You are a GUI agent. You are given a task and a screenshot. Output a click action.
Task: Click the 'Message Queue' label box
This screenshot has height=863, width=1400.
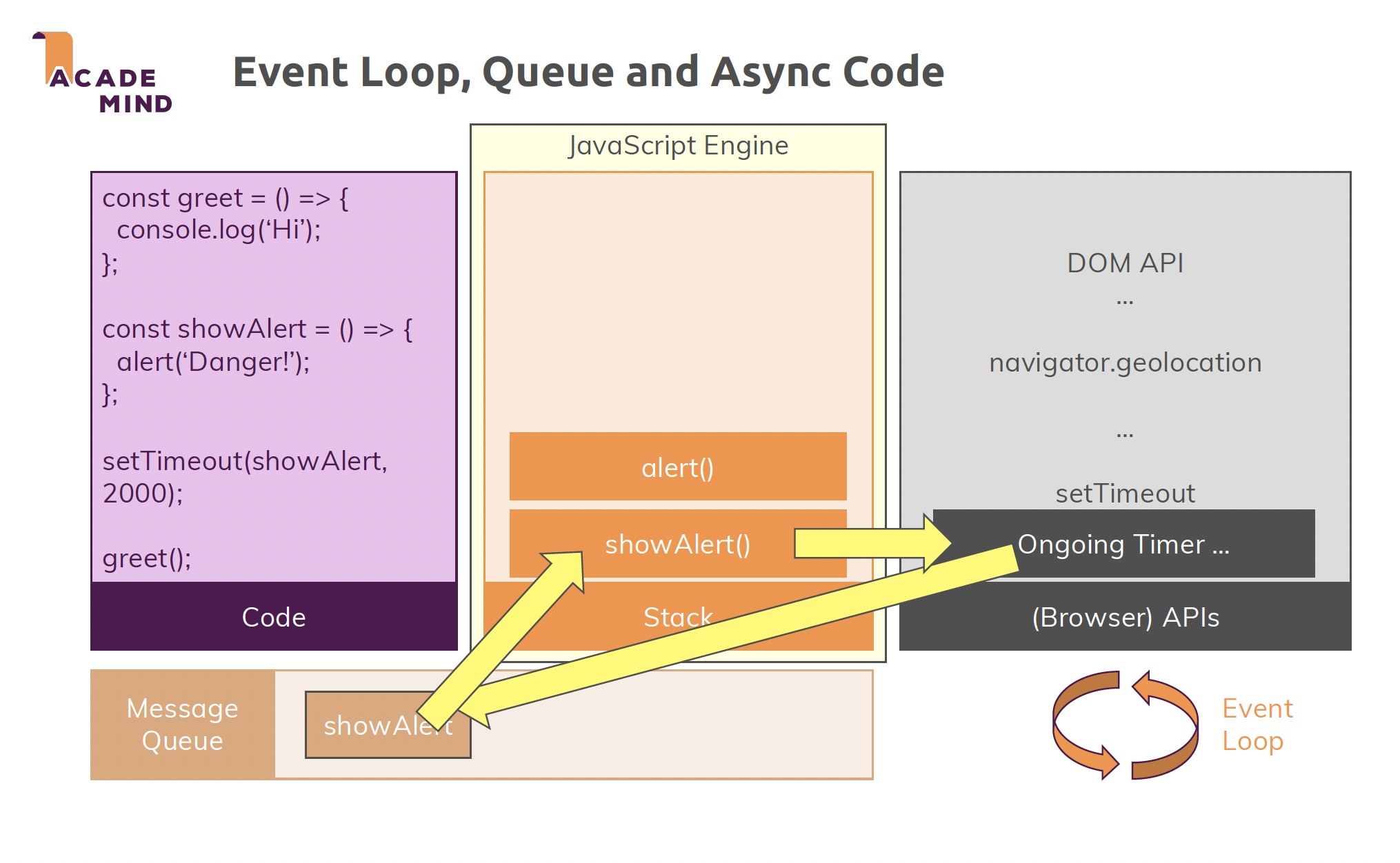coord(183,724)
